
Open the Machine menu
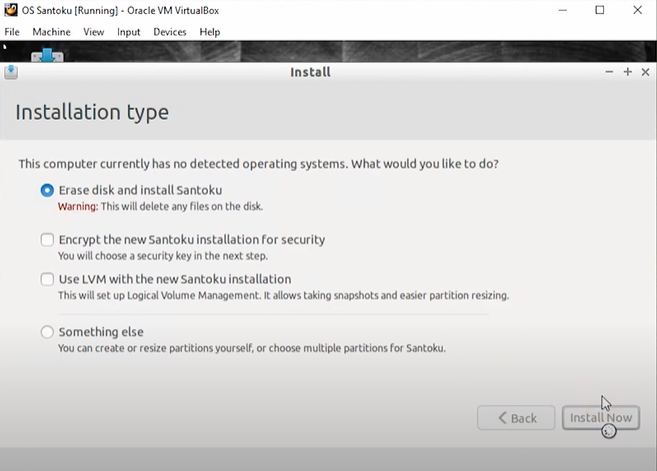point(52,32)
